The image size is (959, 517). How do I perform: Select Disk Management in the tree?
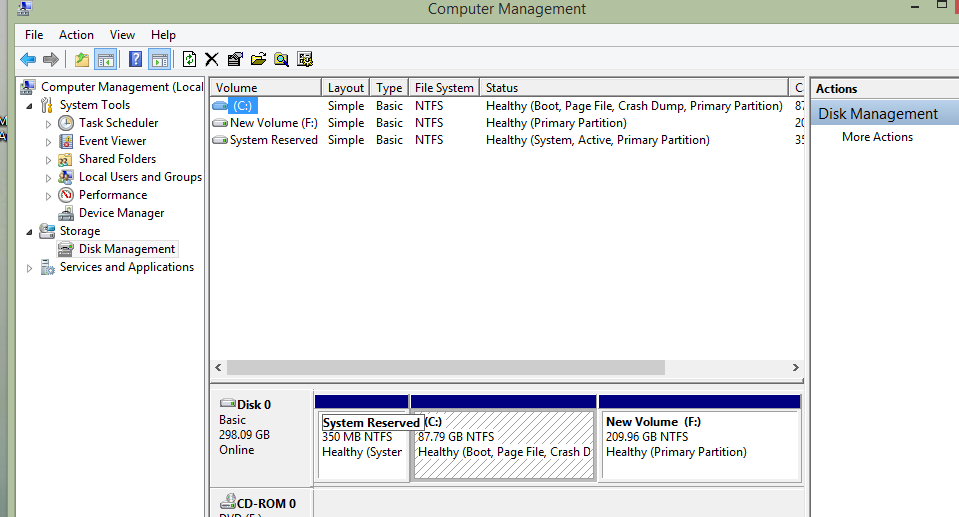point(127,249)
